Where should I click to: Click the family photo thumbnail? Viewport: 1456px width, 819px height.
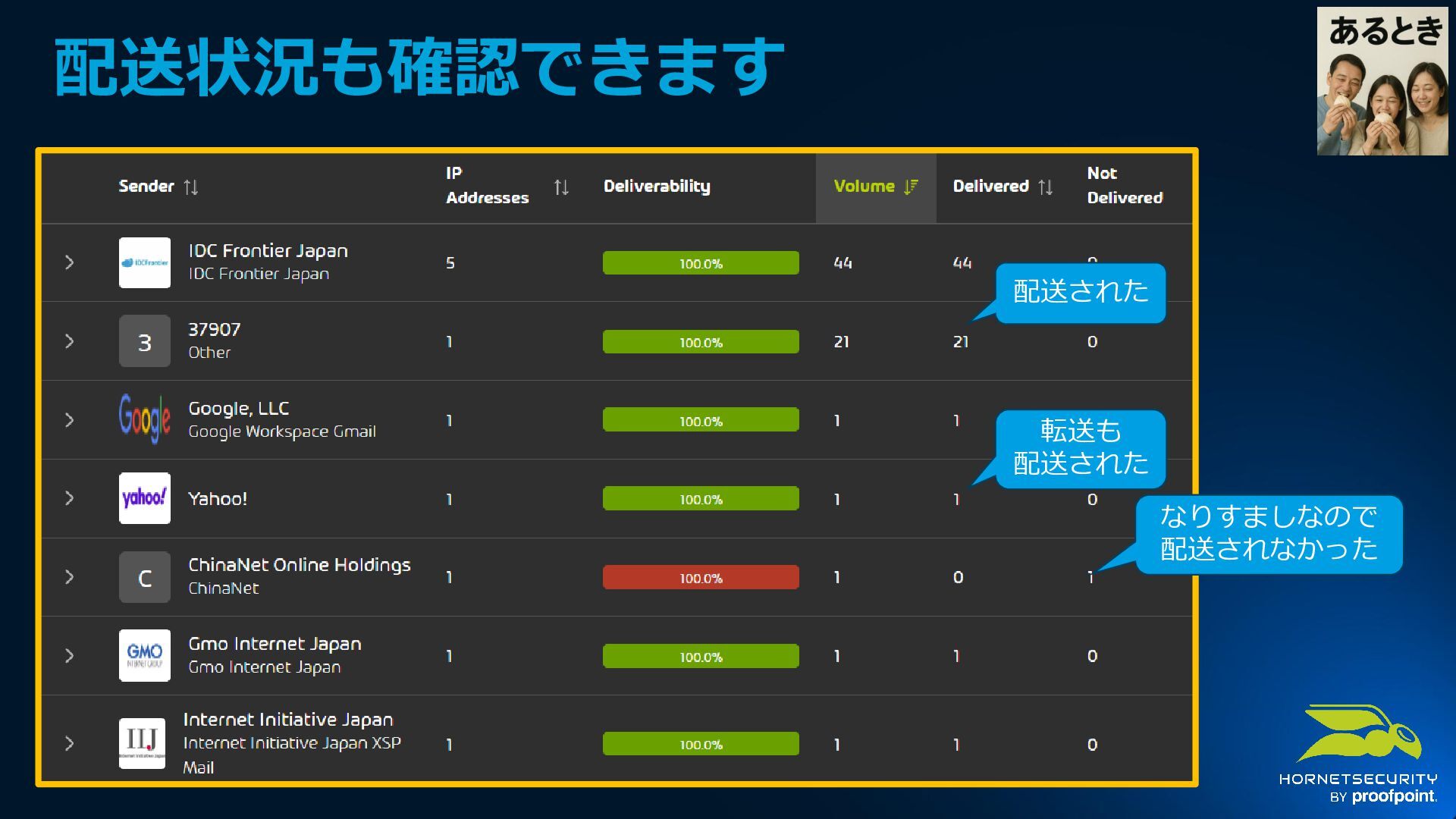click(x=1382, y=82)
